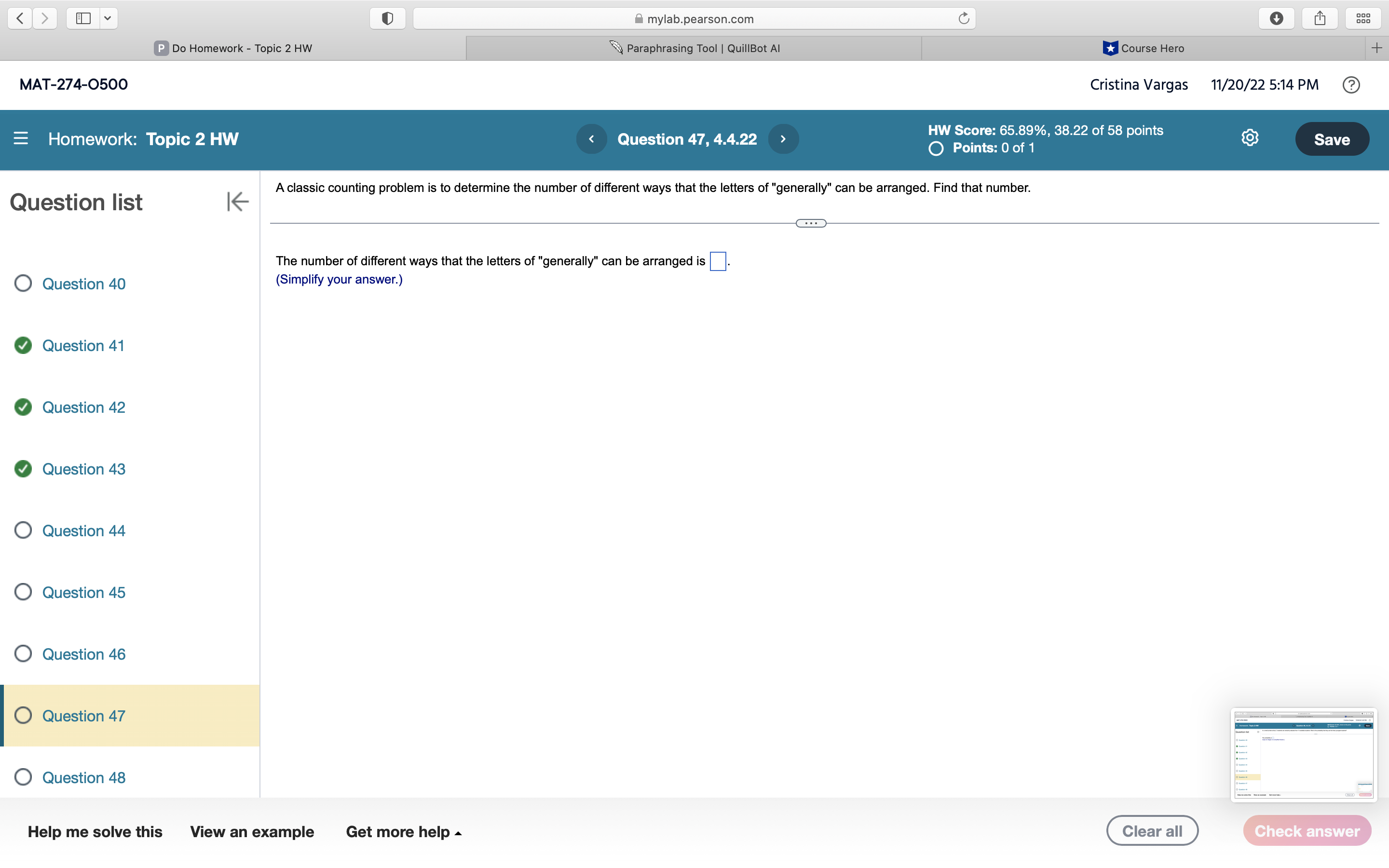The width and height of the screenshot is (1389, 868).
Task: Click the Safari share icon
Action: click(1320, 18)
